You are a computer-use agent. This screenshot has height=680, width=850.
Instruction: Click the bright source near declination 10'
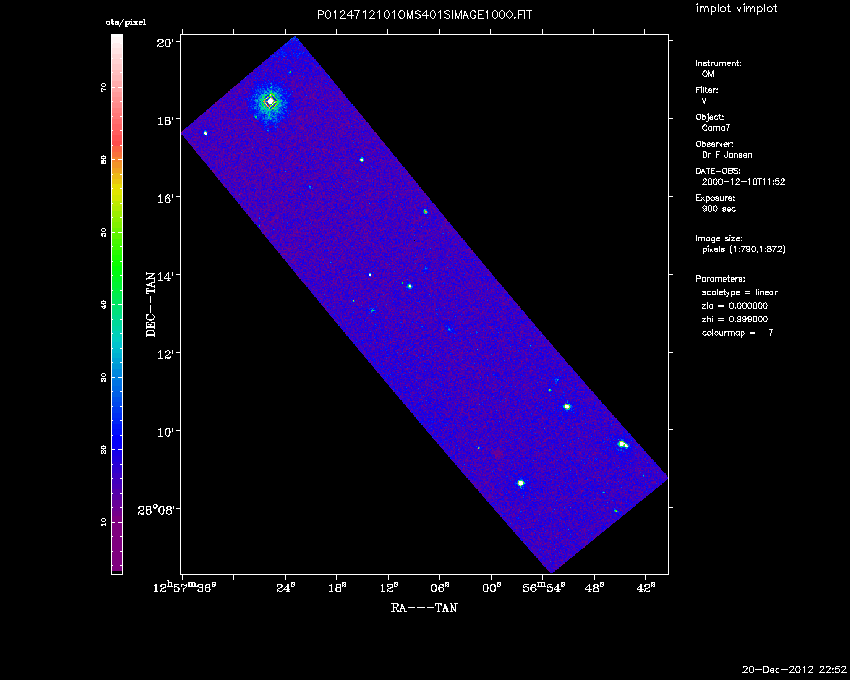pyautogui.click(x=567, y=407)
